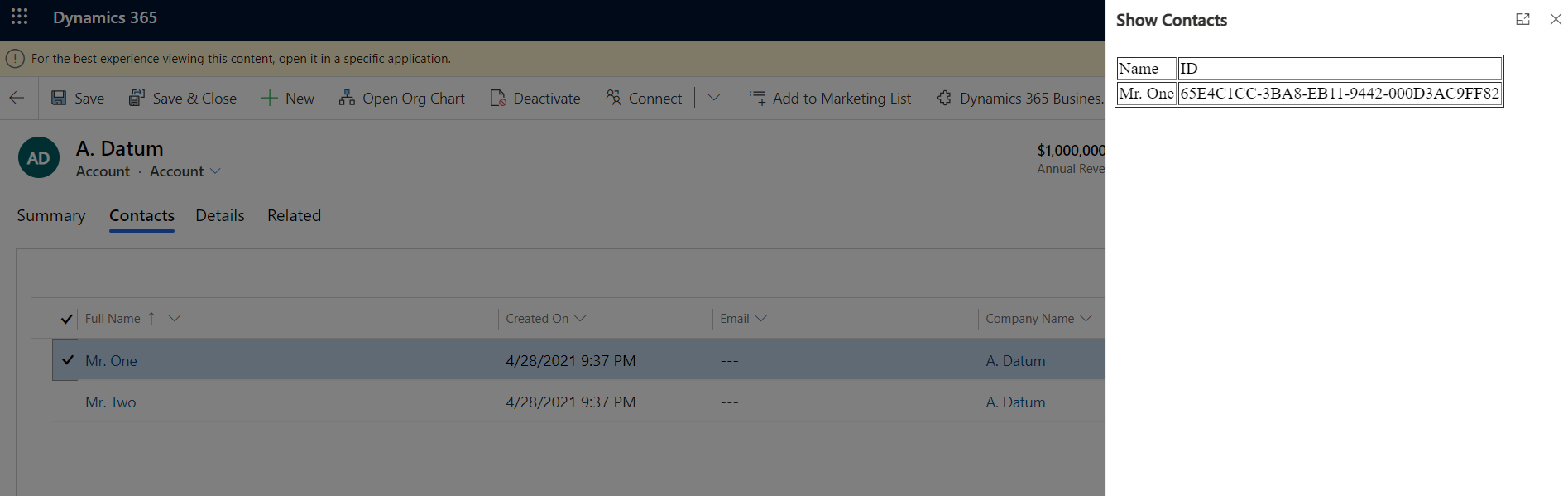Viewport: 1568px width, 496px height.
Task: Click Save & Close button
Action: pyautogui.click(x=183, y=98)
